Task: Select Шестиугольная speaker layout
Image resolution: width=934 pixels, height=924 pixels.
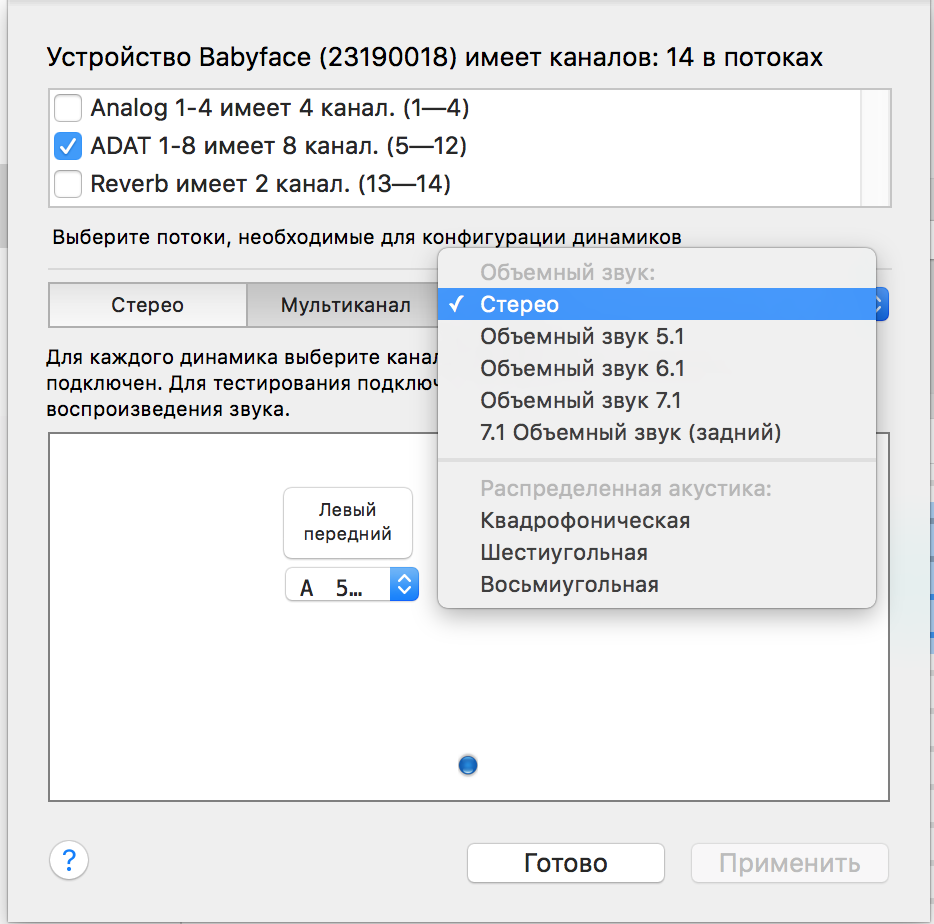Action: coord(656,553)
